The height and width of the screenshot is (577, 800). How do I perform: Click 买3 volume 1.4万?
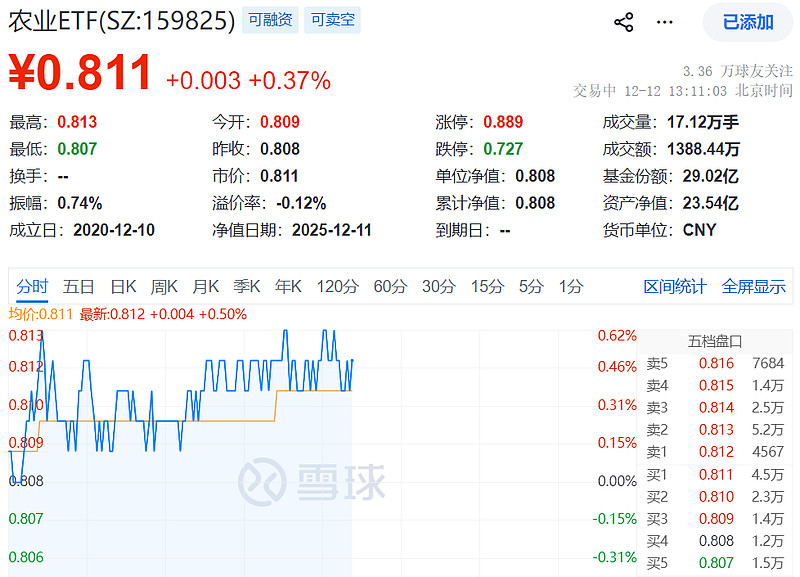pyautogui.click(x=767, y=519)
